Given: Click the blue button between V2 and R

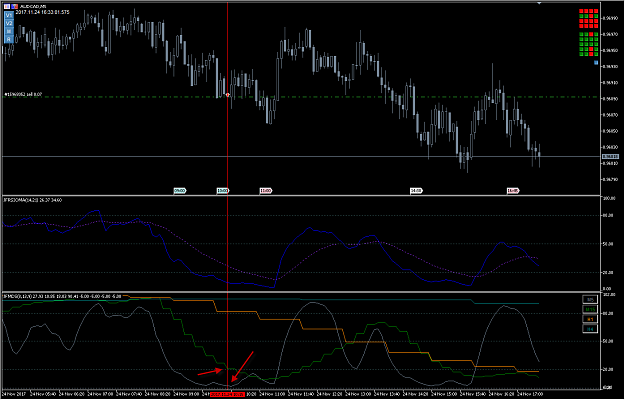Looking at the screenshot, I should tap(9, 31).
